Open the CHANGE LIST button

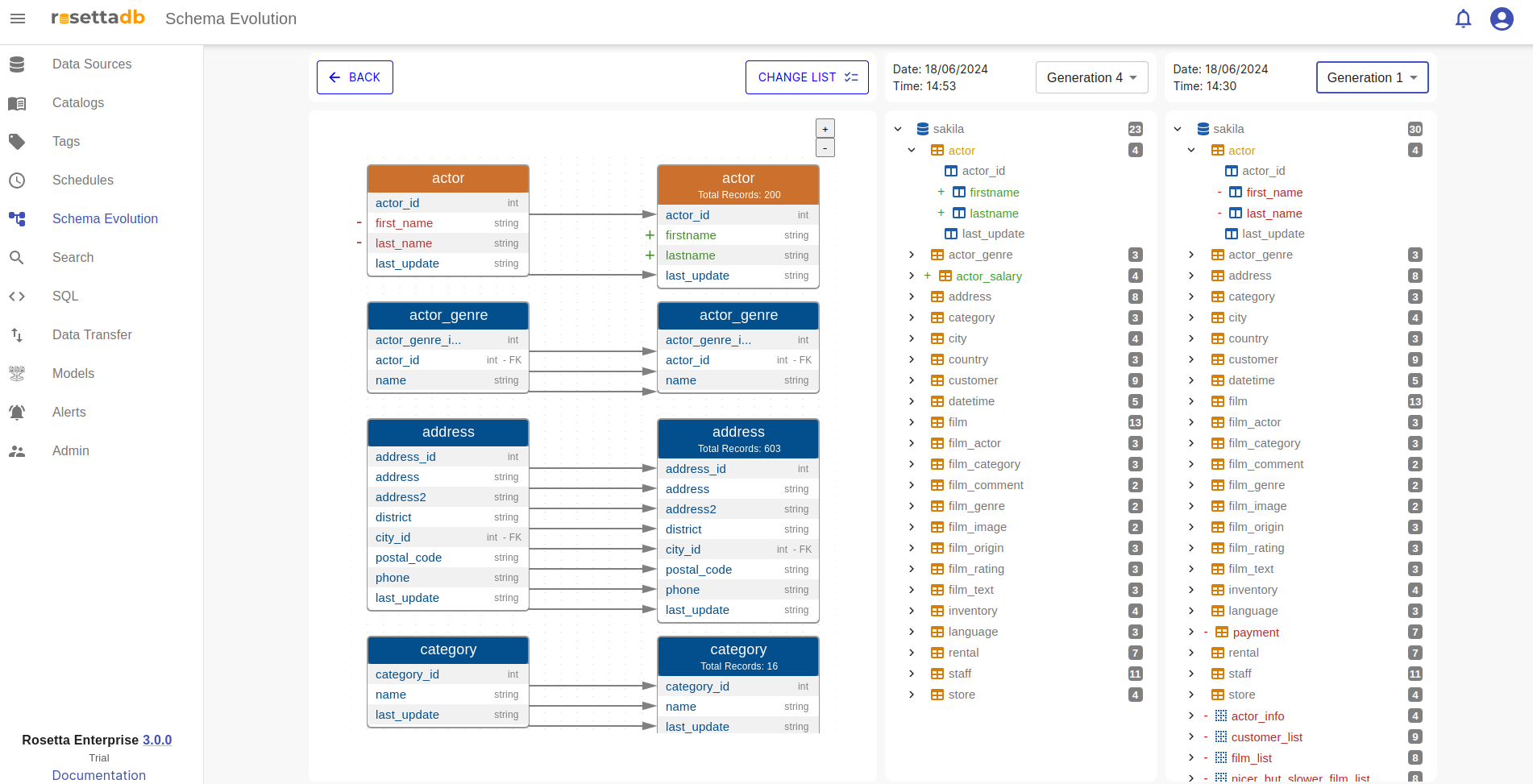click(807, 77)
